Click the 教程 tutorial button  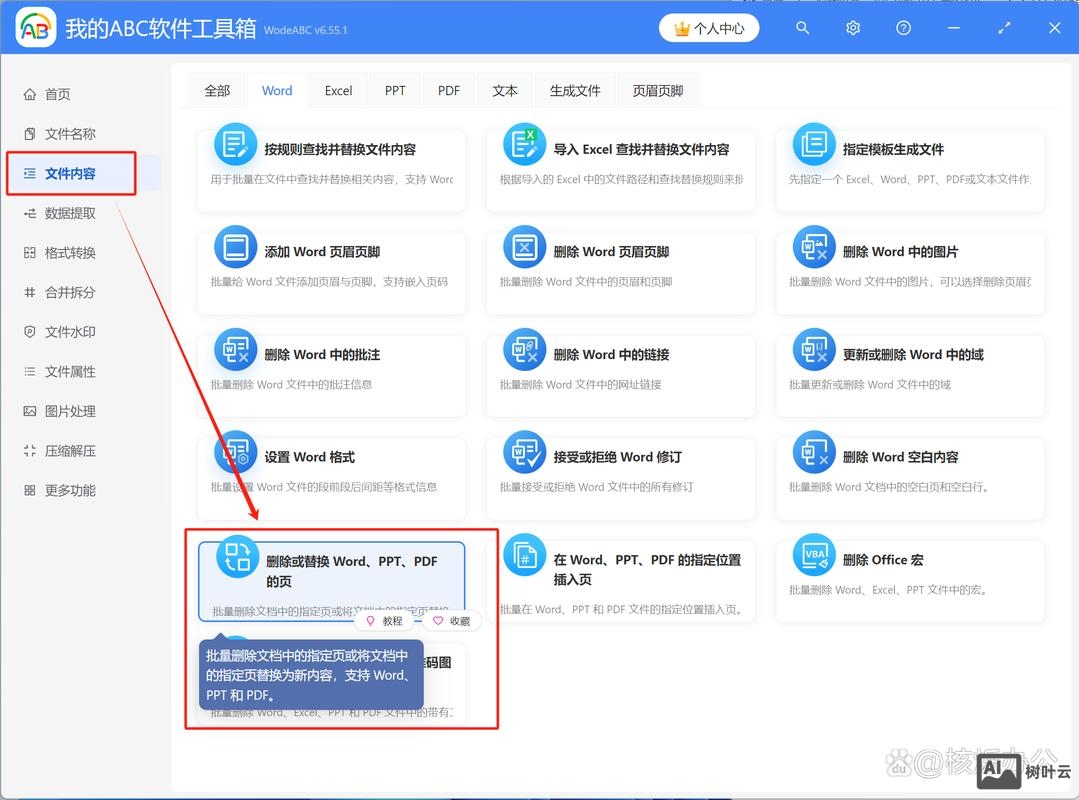click(x=384, y=621)
